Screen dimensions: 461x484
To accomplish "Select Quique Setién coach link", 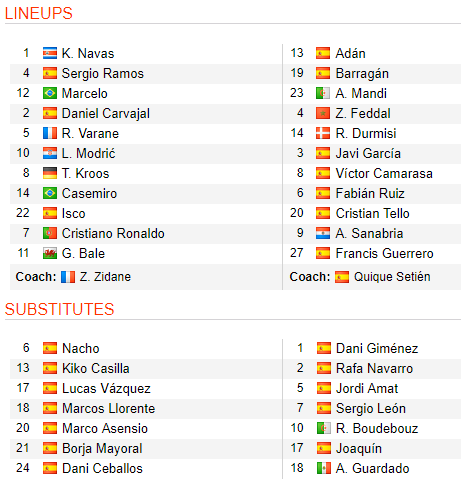I will [x=392, y=277].
